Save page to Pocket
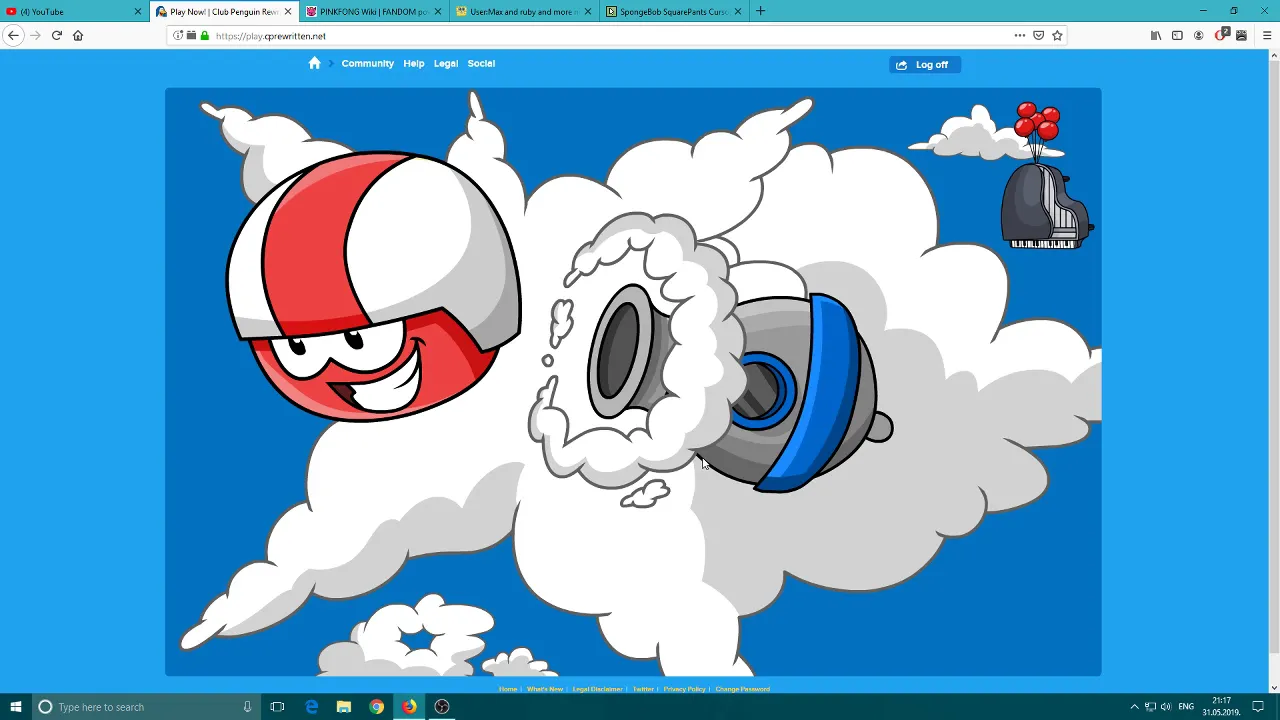This screenshot has width=1280, height=720. pos(1039,35)
